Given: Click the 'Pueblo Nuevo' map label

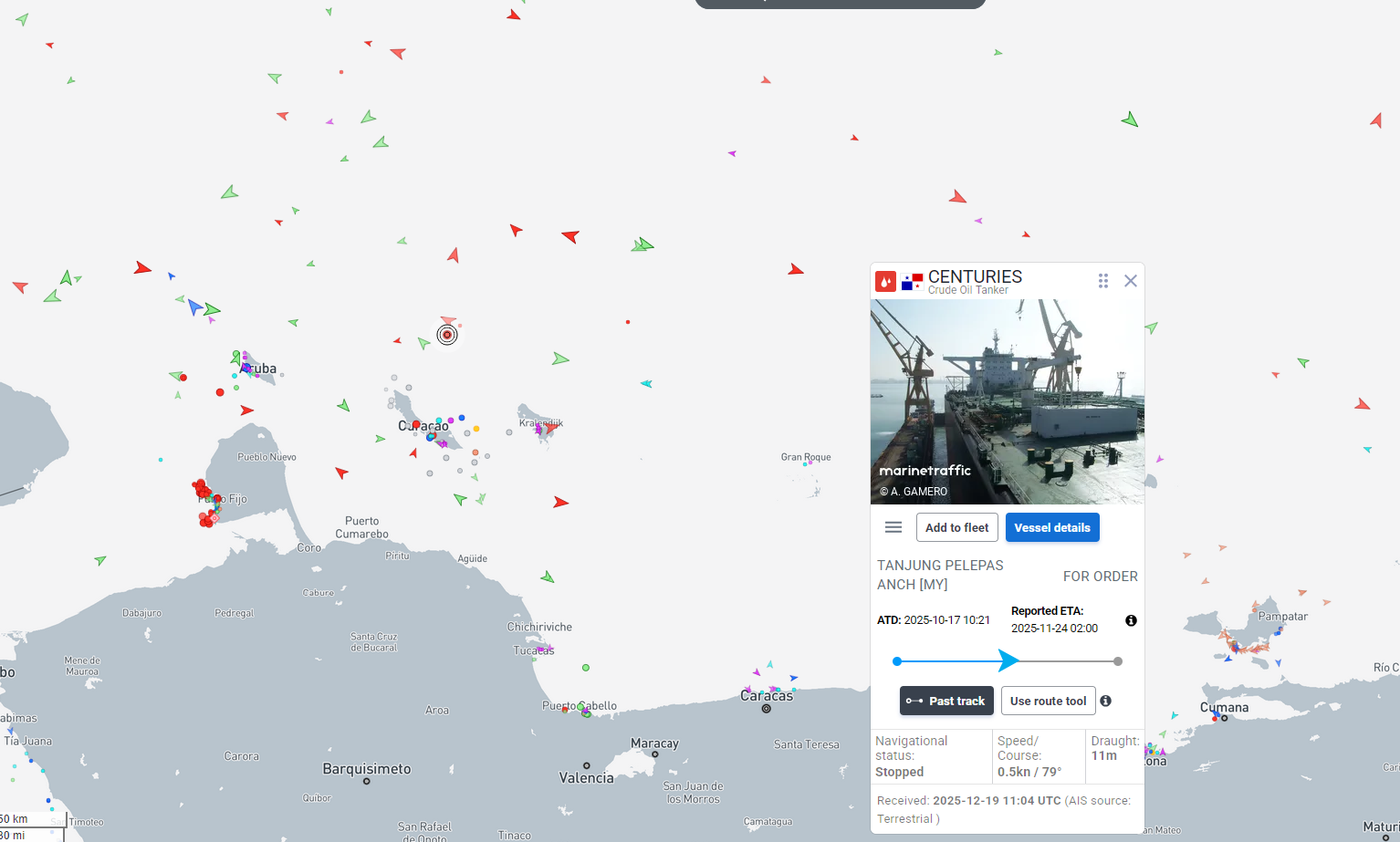Looking at the screenshot, I should click(266, 457).
